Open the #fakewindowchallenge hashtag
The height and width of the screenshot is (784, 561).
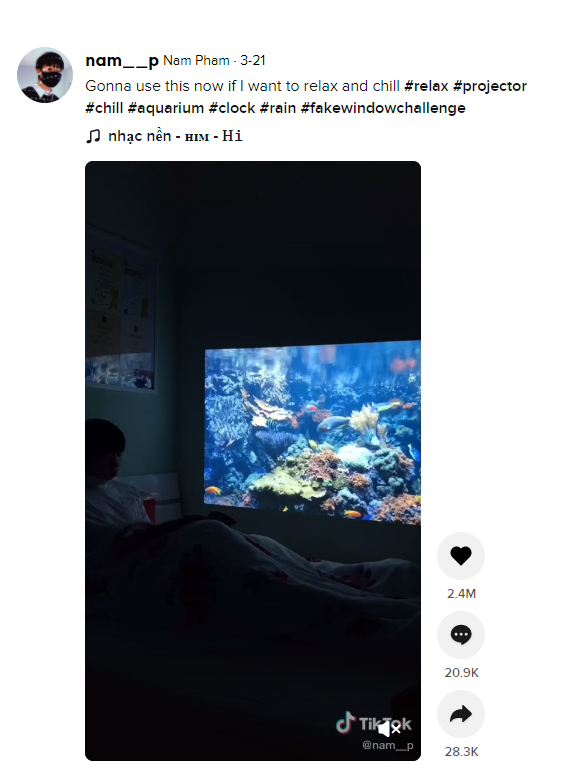(x=383, y=108)
